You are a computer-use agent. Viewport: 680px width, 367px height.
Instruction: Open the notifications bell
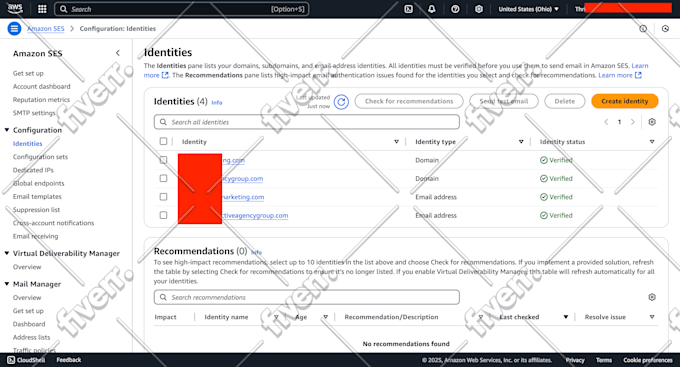point(432,9)
